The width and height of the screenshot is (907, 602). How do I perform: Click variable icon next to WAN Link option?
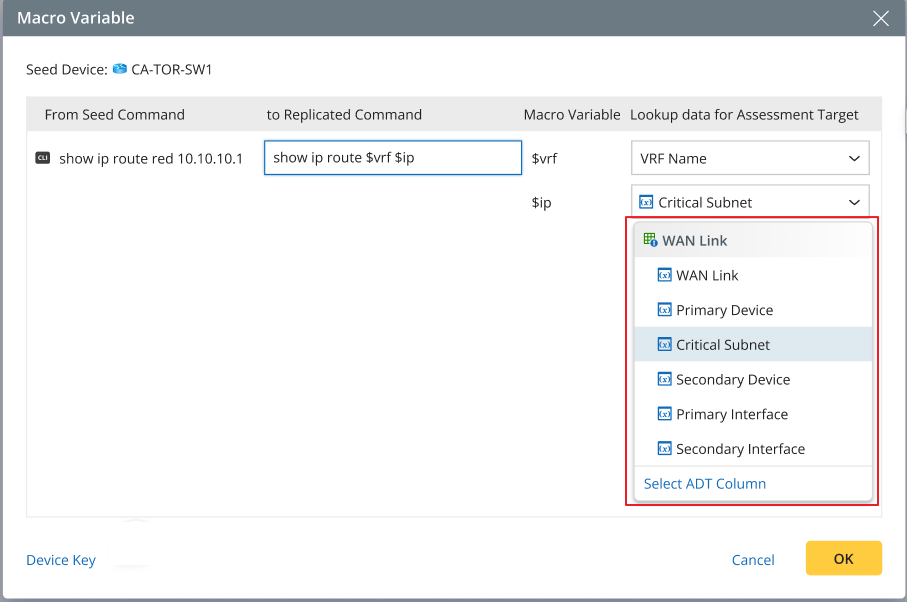point(664,275)
